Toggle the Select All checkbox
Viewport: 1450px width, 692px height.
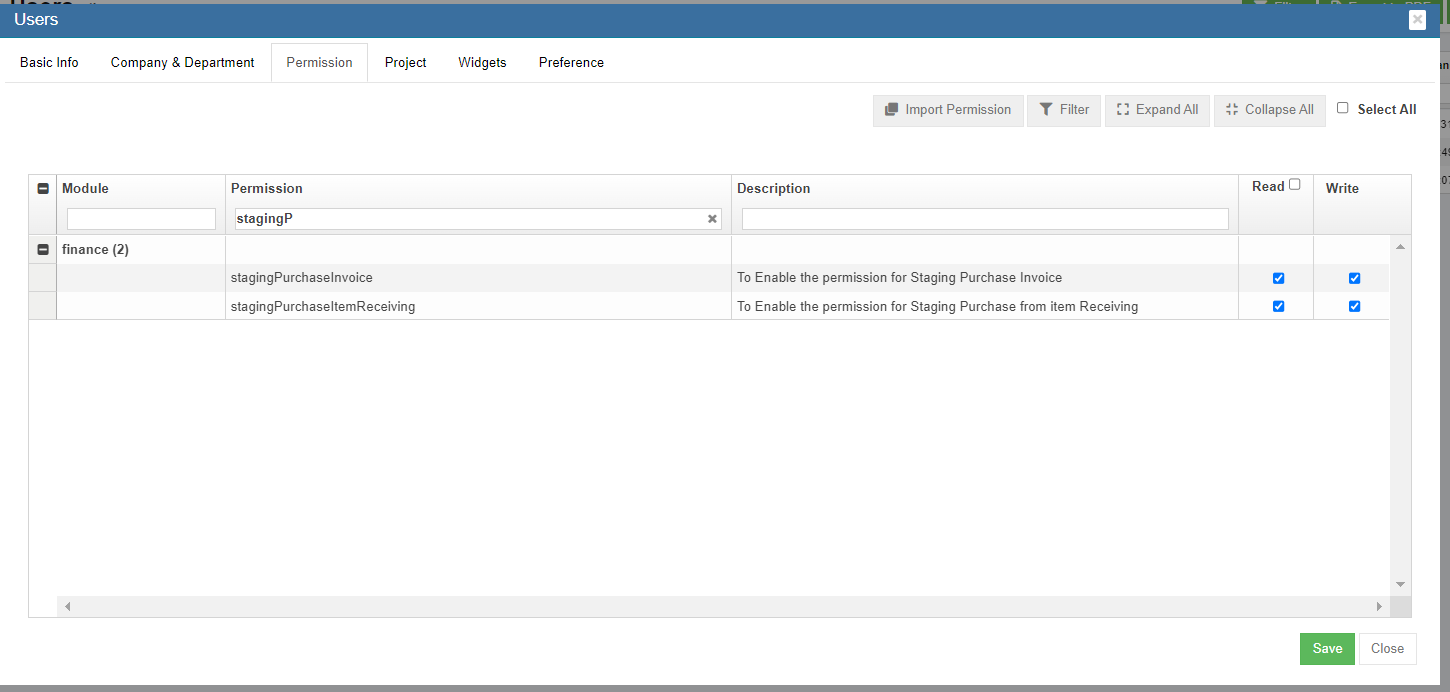coord(1343,108)
